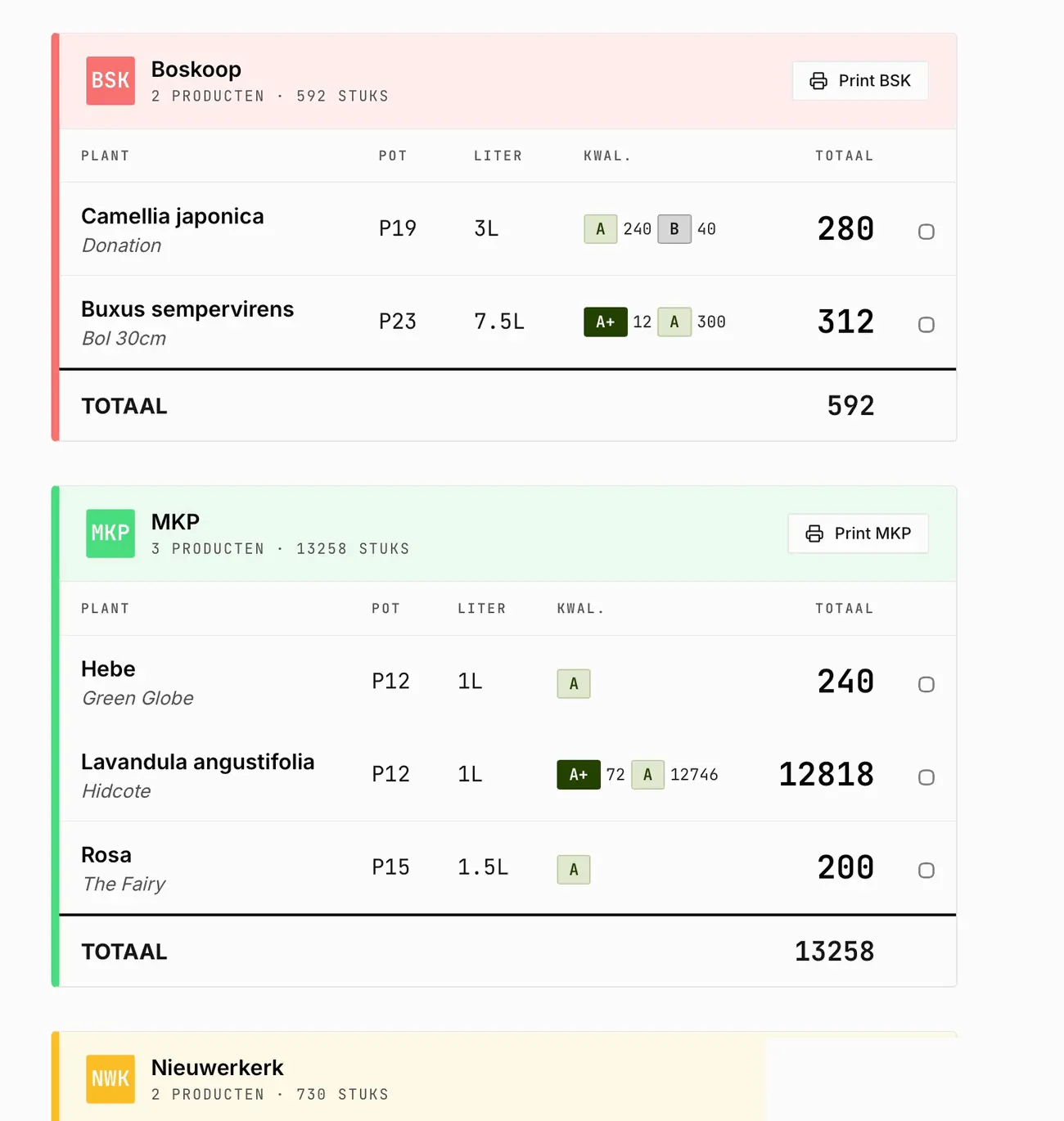Click the printer icon in Print BSK
The width and height of the screenshot is (1064, 1121).
(x=818, y=80)
